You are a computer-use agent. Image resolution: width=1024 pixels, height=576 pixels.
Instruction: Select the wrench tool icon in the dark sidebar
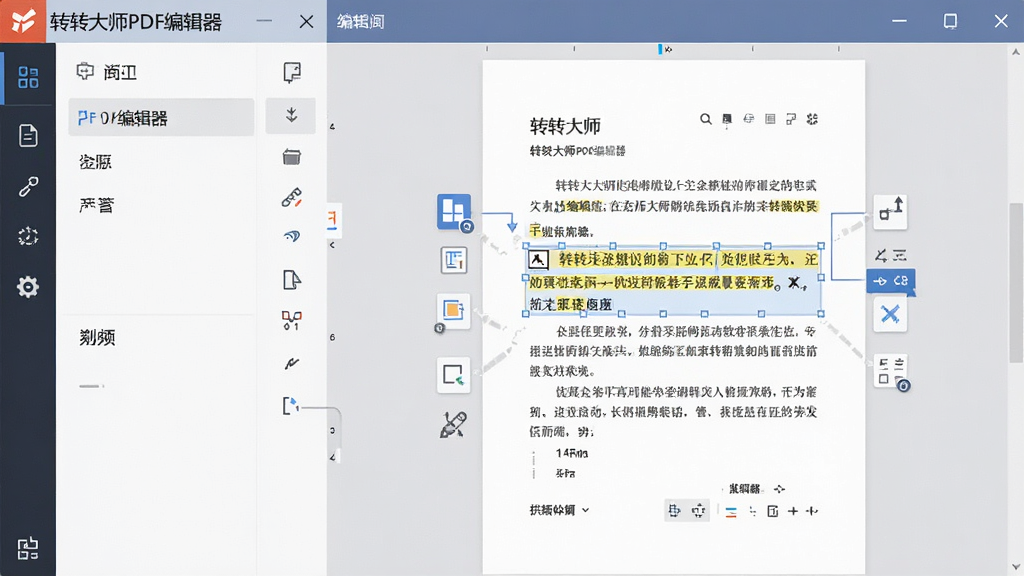coord(27,187)
